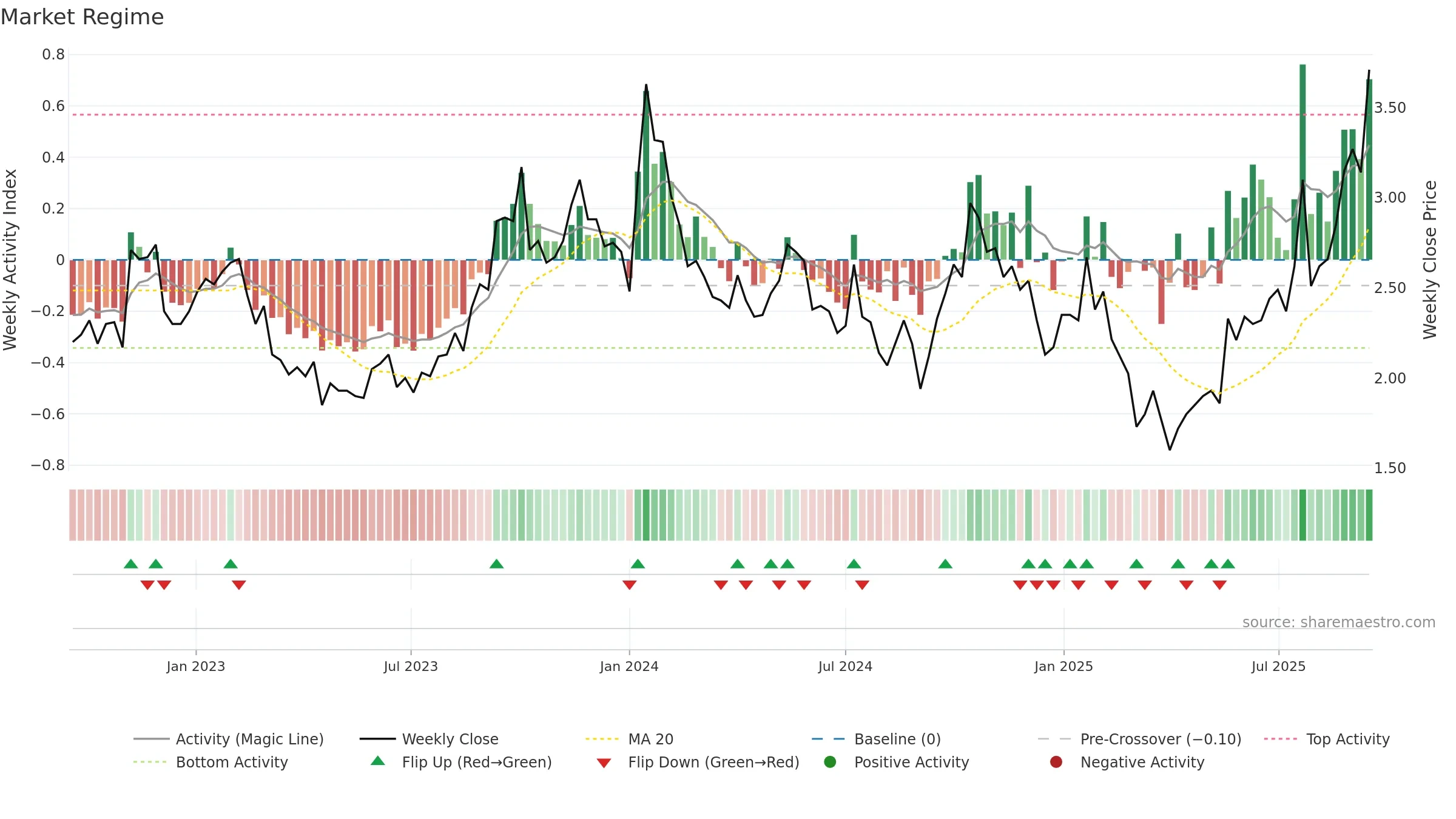This screenshot has height=819, width=1456.
Task: Click the tallest green activity bar in mid-2025
Action: 1303,162
